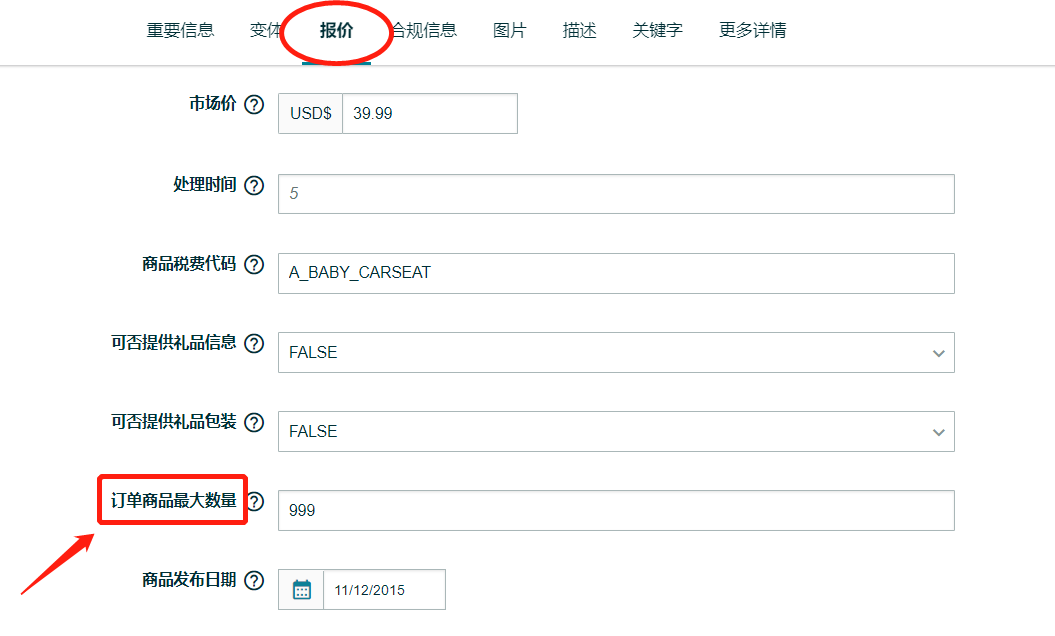This screenshot has width=1055, height=636.
Task: Focus the 处理时间 input field
Action: 616,194
